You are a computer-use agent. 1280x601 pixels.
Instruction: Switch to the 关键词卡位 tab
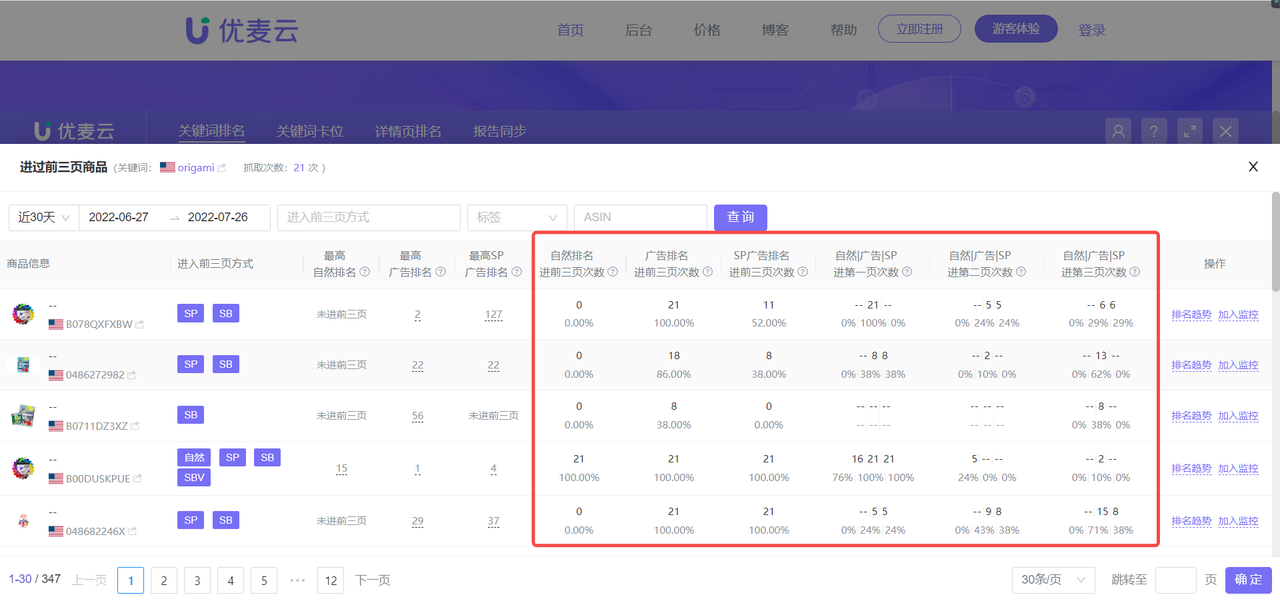(x=310, y=130)
